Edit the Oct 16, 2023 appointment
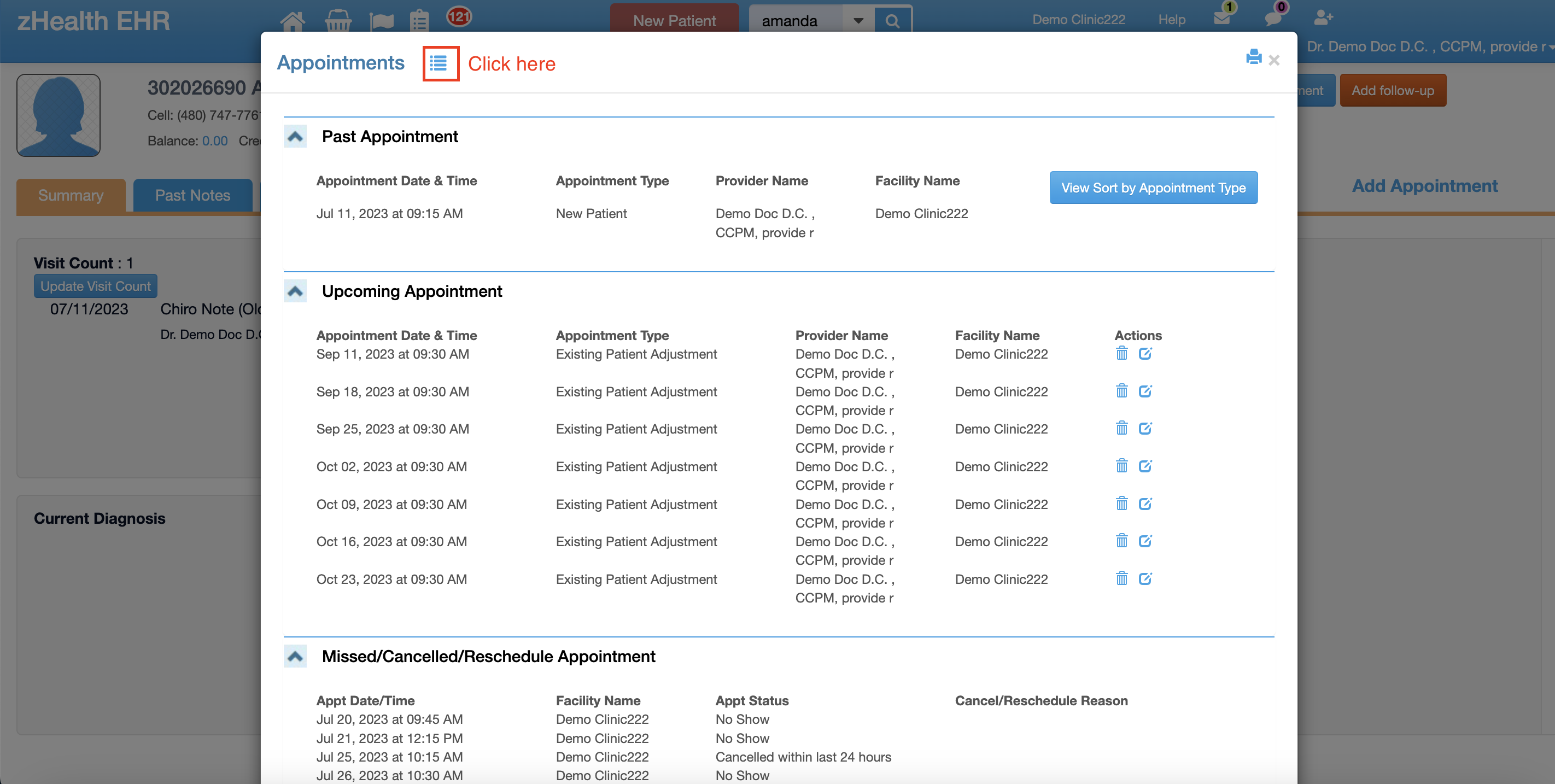The height and width of the screenshot is (784, 1555). point(1145,541)
